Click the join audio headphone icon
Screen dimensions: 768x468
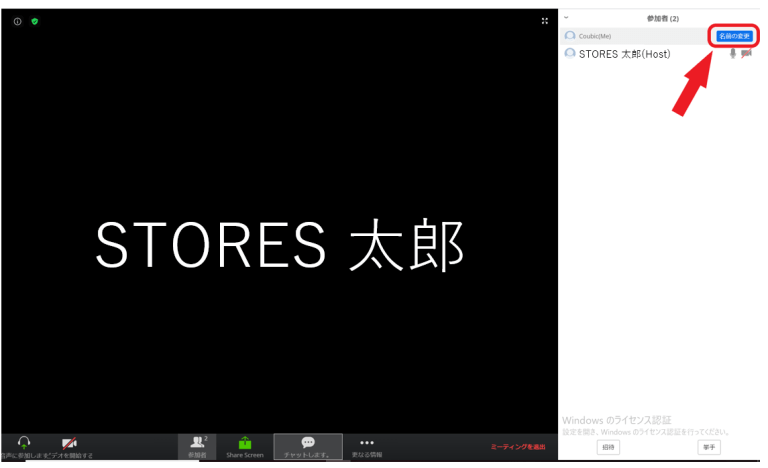(x=24, y=443)
